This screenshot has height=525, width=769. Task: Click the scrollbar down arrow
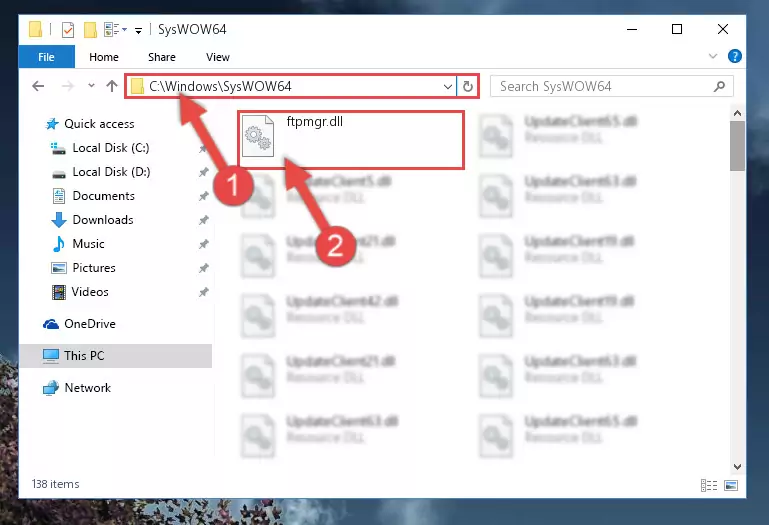coord(737,467)
